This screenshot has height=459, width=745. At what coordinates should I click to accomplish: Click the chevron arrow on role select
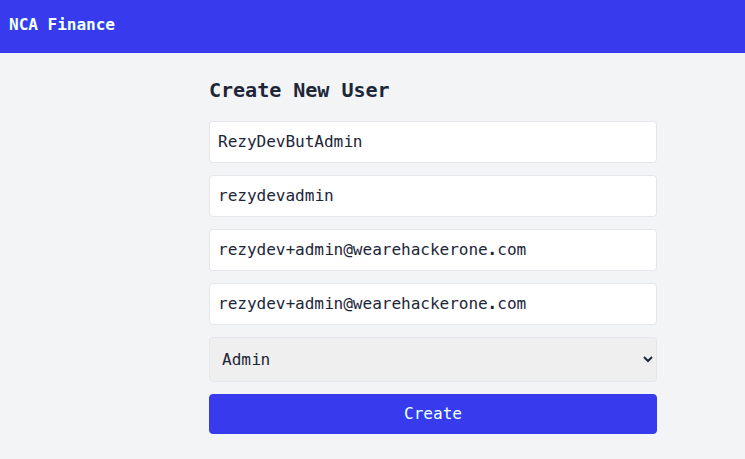647,359
